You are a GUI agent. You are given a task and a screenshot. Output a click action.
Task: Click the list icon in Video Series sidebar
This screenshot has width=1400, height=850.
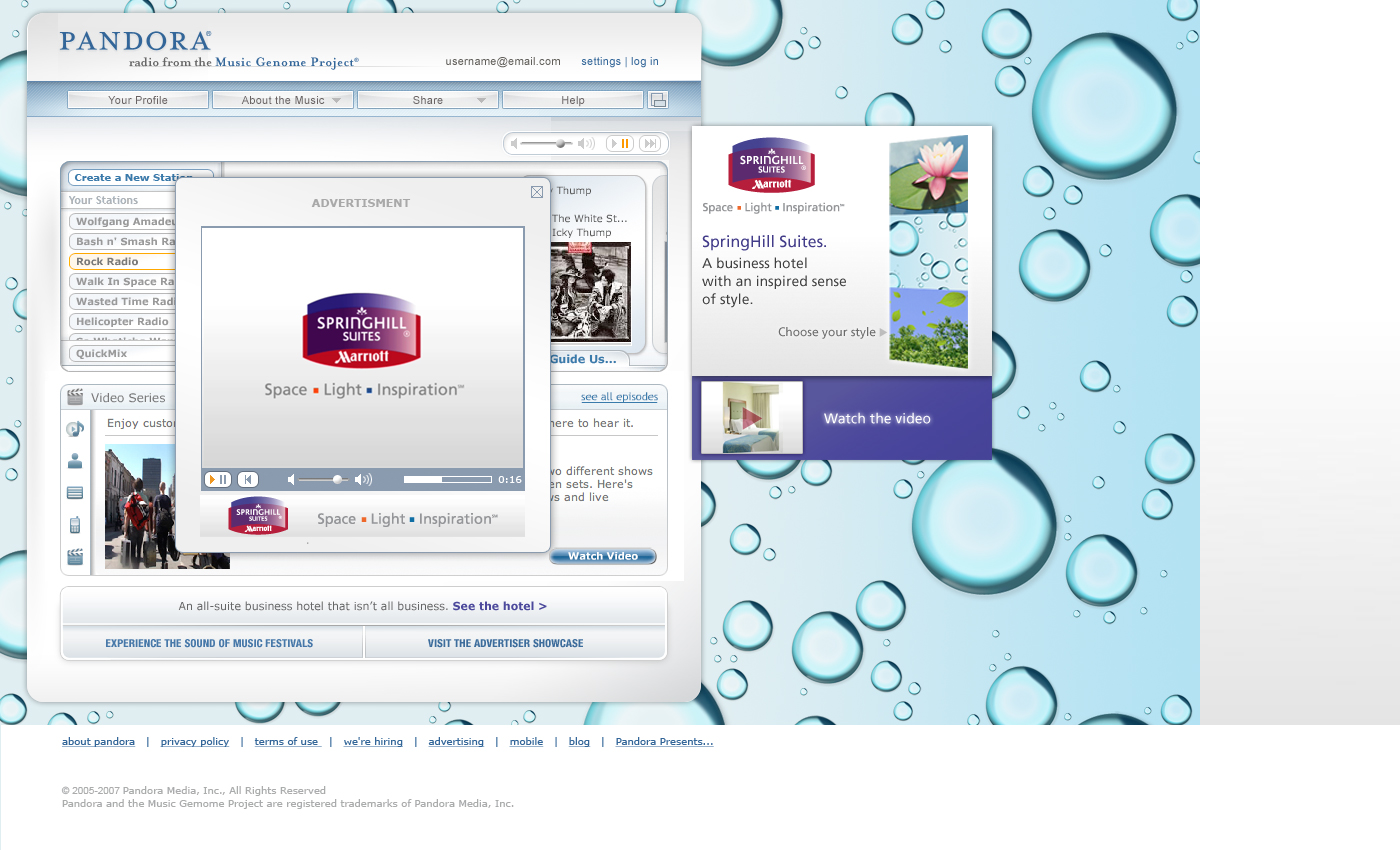click(75, 493)
